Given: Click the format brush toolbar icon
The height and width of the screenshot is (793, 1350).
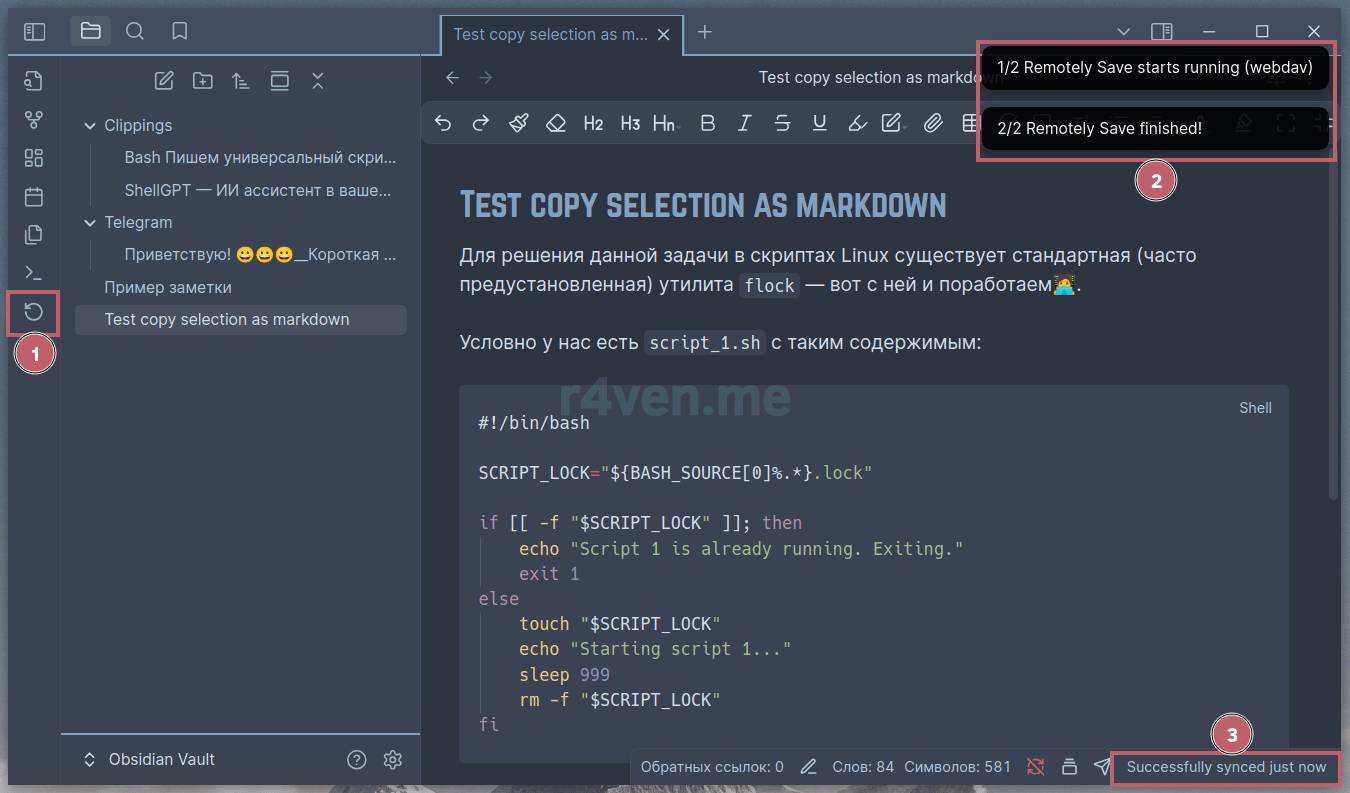Looking at the screenshot, I should [x=518, y=123].
